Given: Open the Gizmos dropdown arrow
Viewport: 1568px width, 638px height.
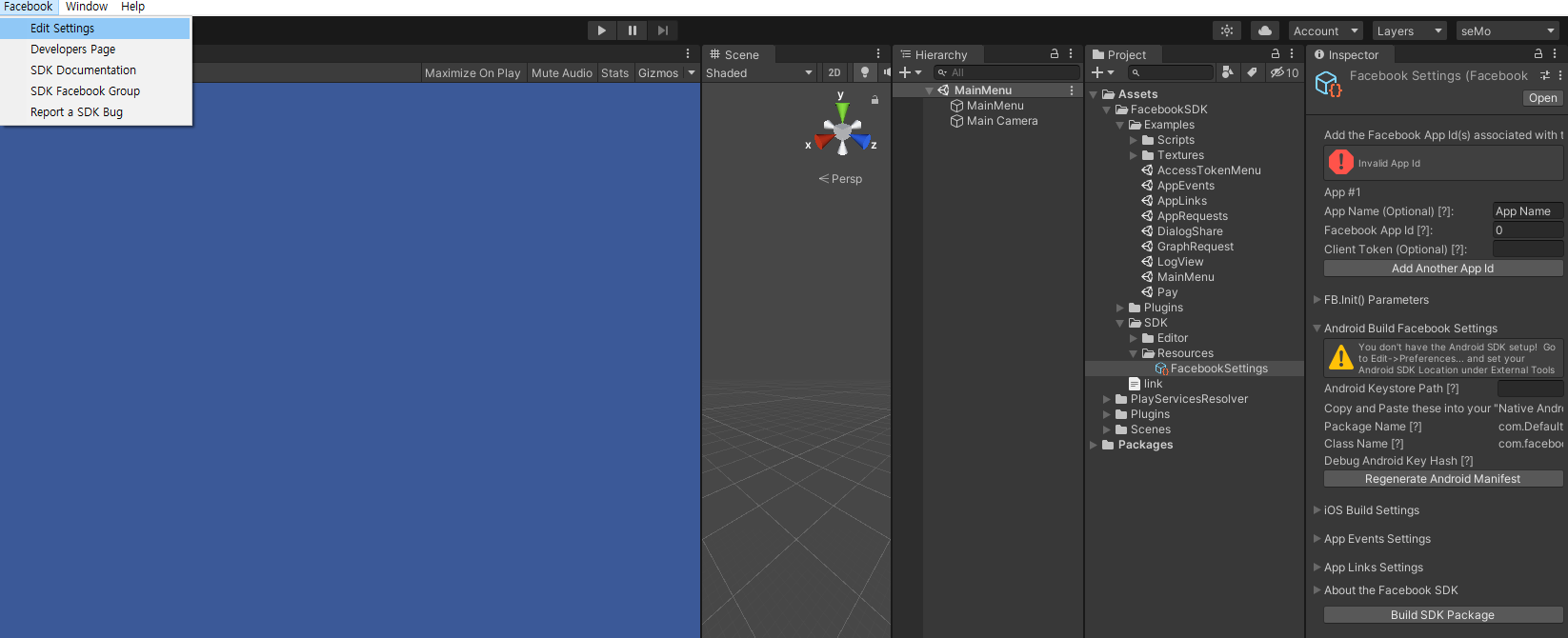Looking at the screenshot, I should (692, 72).
